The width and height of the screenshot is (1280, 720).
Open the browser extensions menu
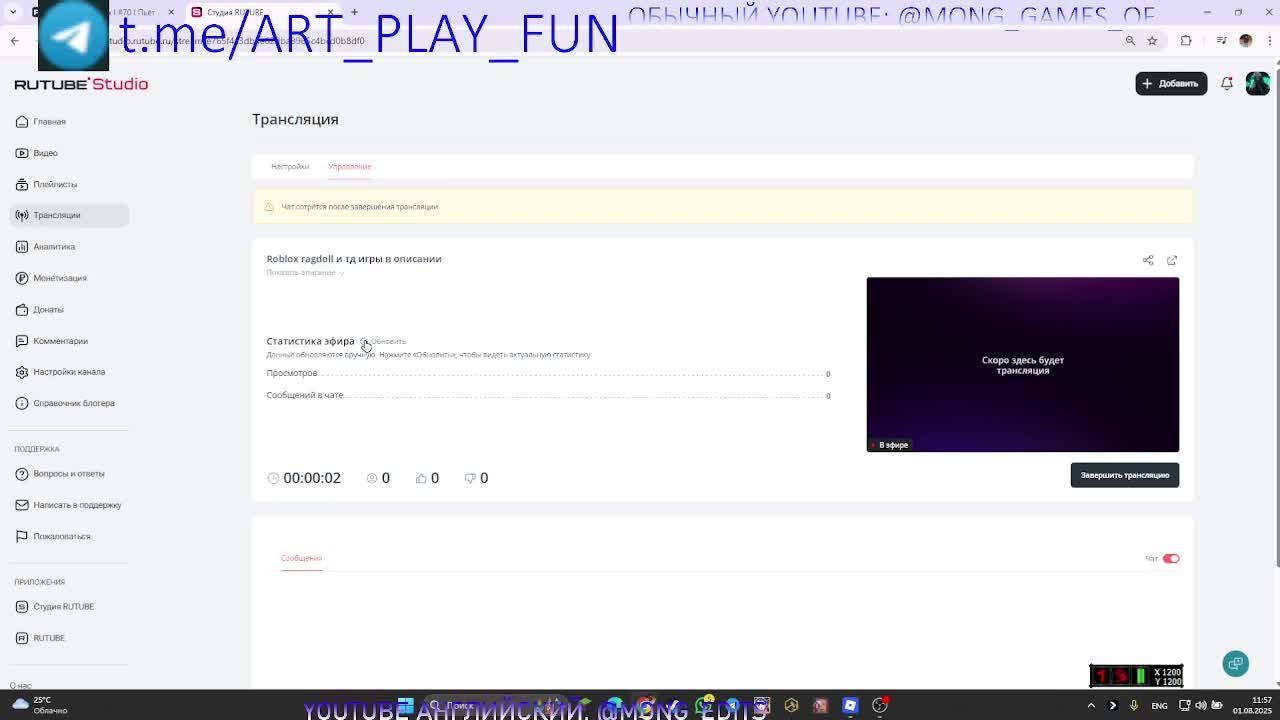(1186, 41)
